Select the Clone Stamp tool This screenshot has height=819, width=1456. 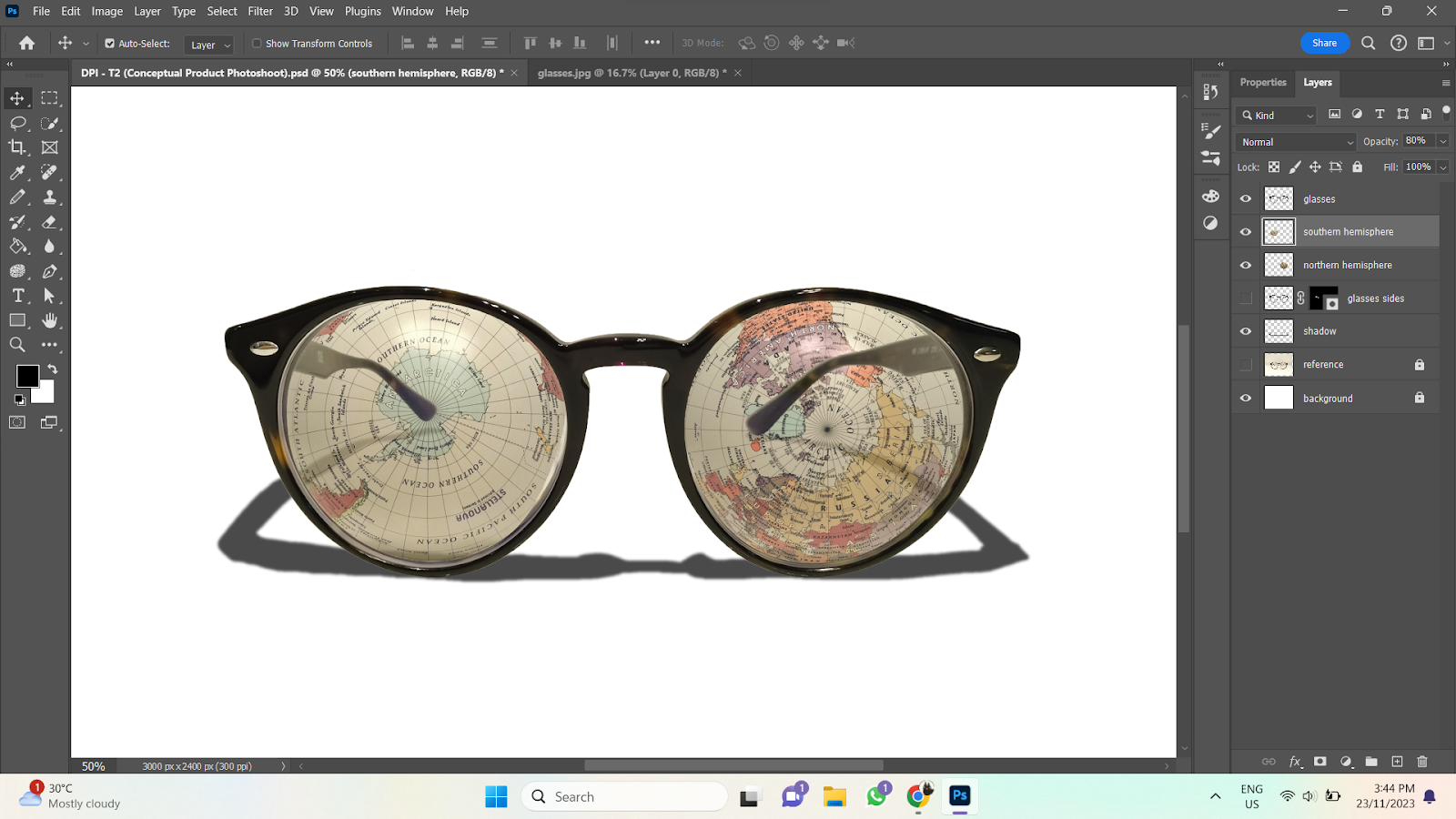[49, 197]
